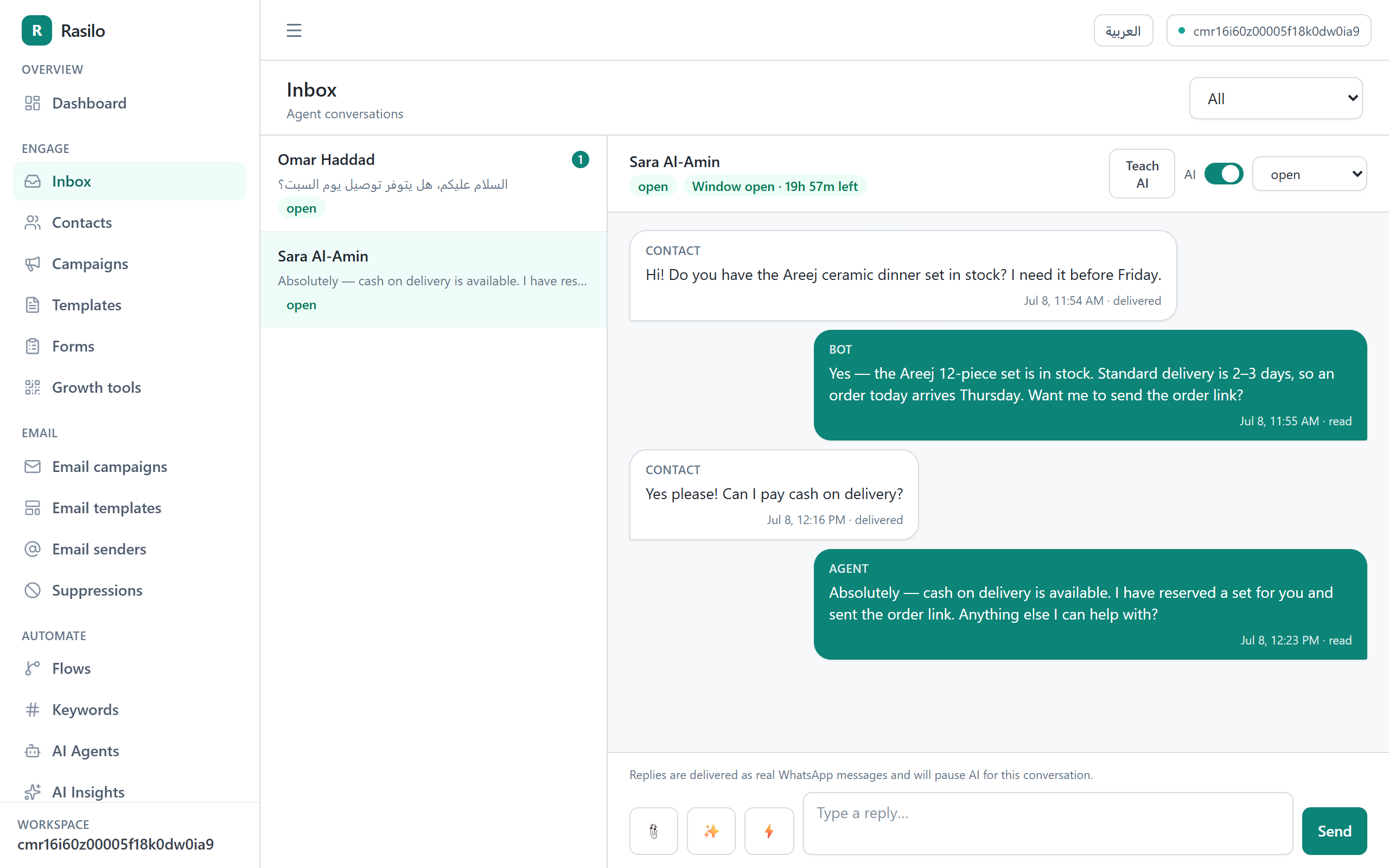Screen dimensions: 1389x868
Task: Select Contacts in the sidebar
Action: point(130,222)
